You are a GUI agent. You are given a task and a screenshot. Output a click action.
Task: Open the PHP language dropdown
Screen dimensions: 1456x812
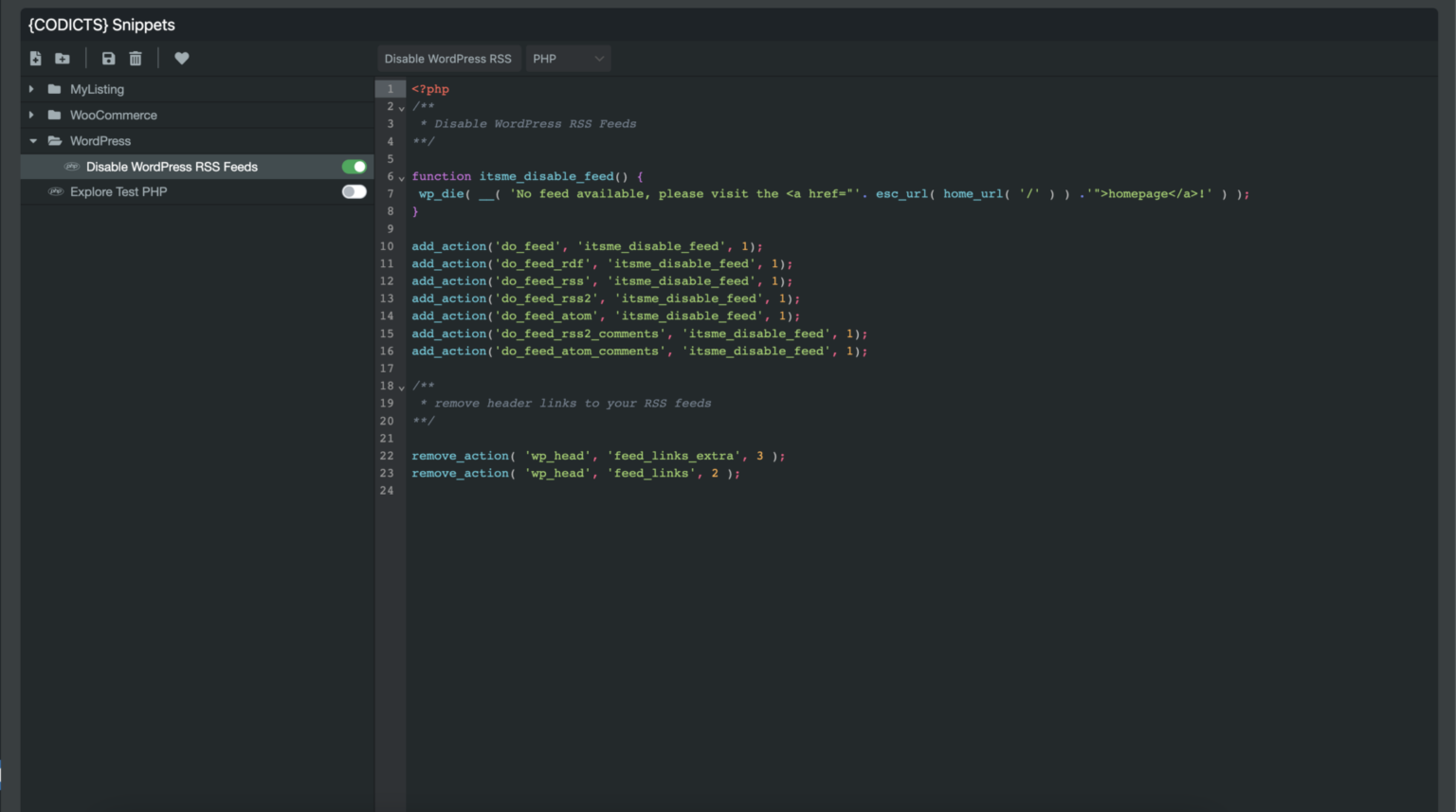coord(568,59)
